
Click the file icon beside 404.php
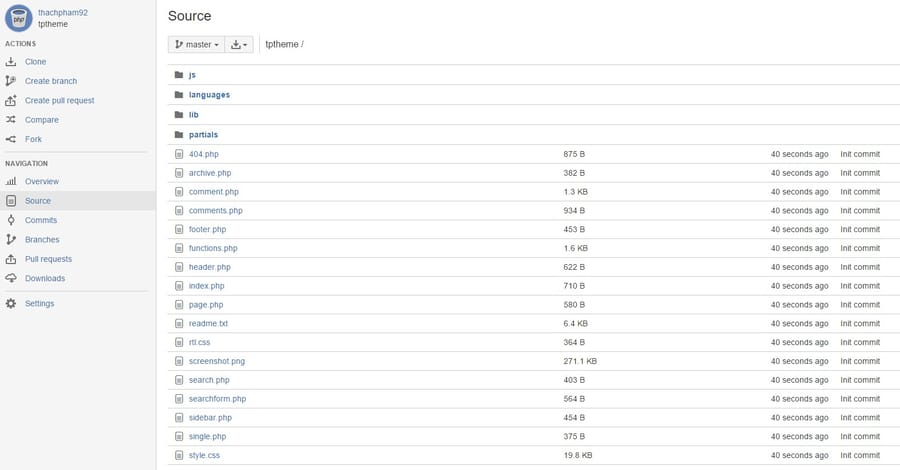pos(179,154)
